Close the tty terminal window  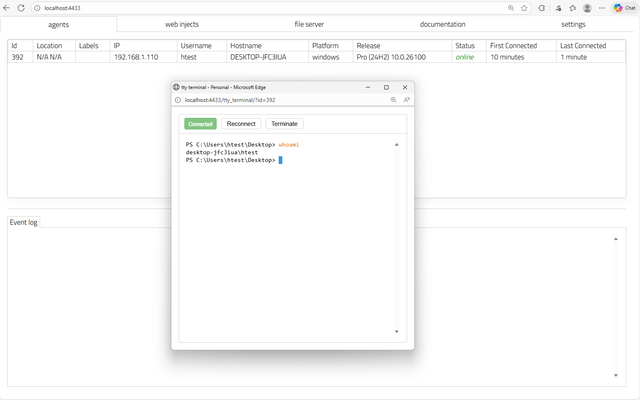(x=405, y=87)
